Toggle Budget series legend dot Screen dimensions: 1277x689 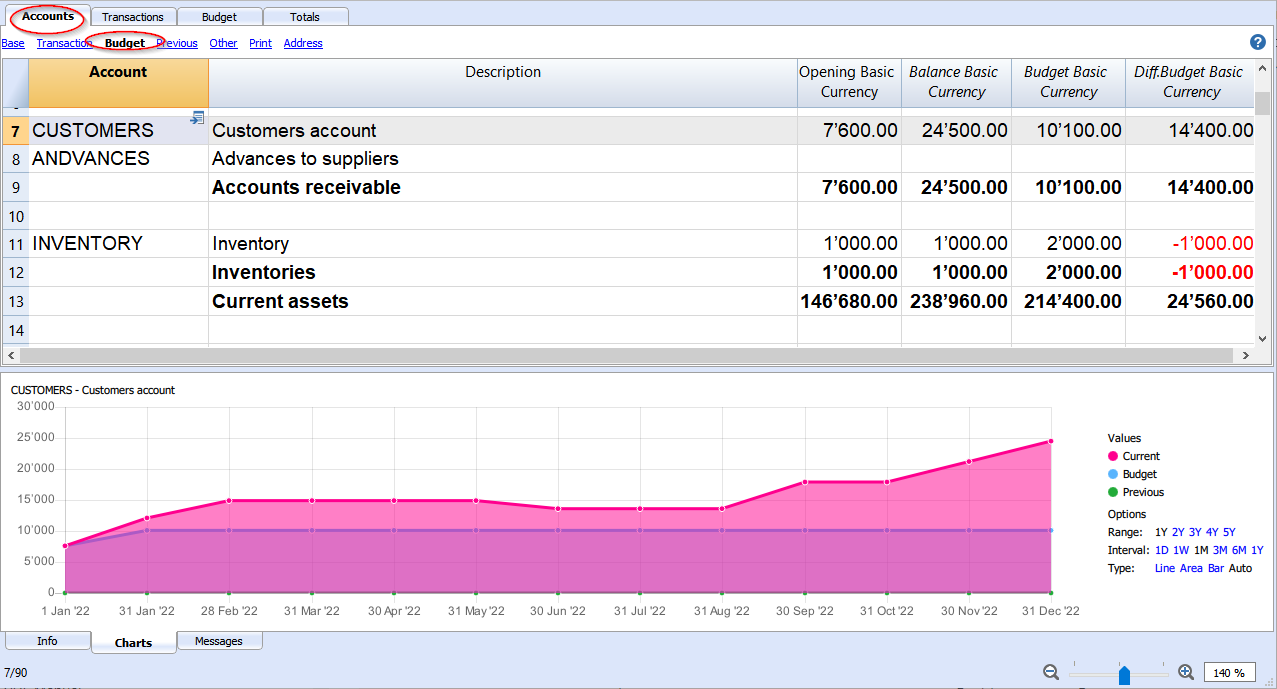coord(1113,474)
